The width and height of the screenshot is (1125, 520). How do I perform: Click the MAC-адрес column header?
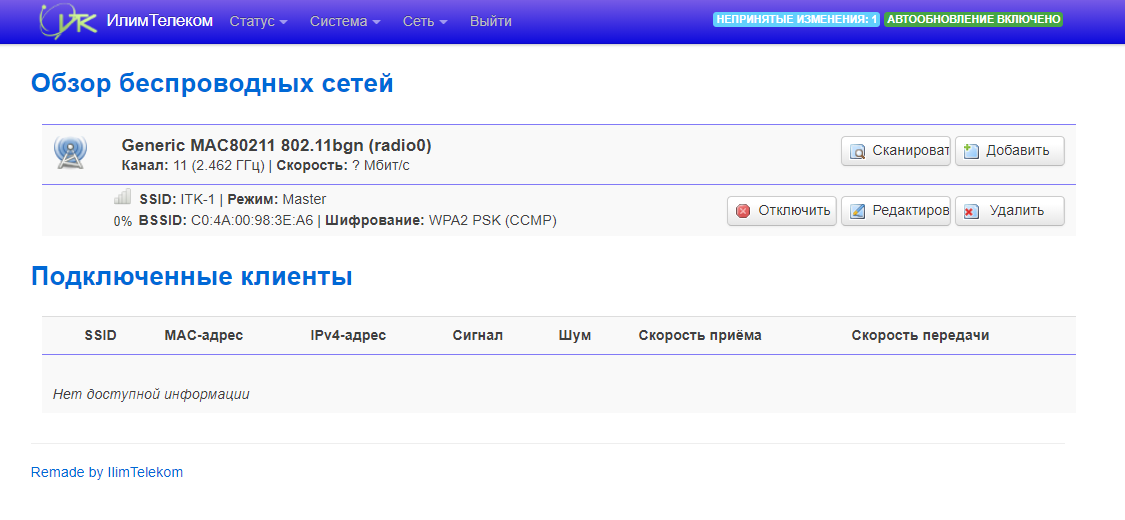203,335
